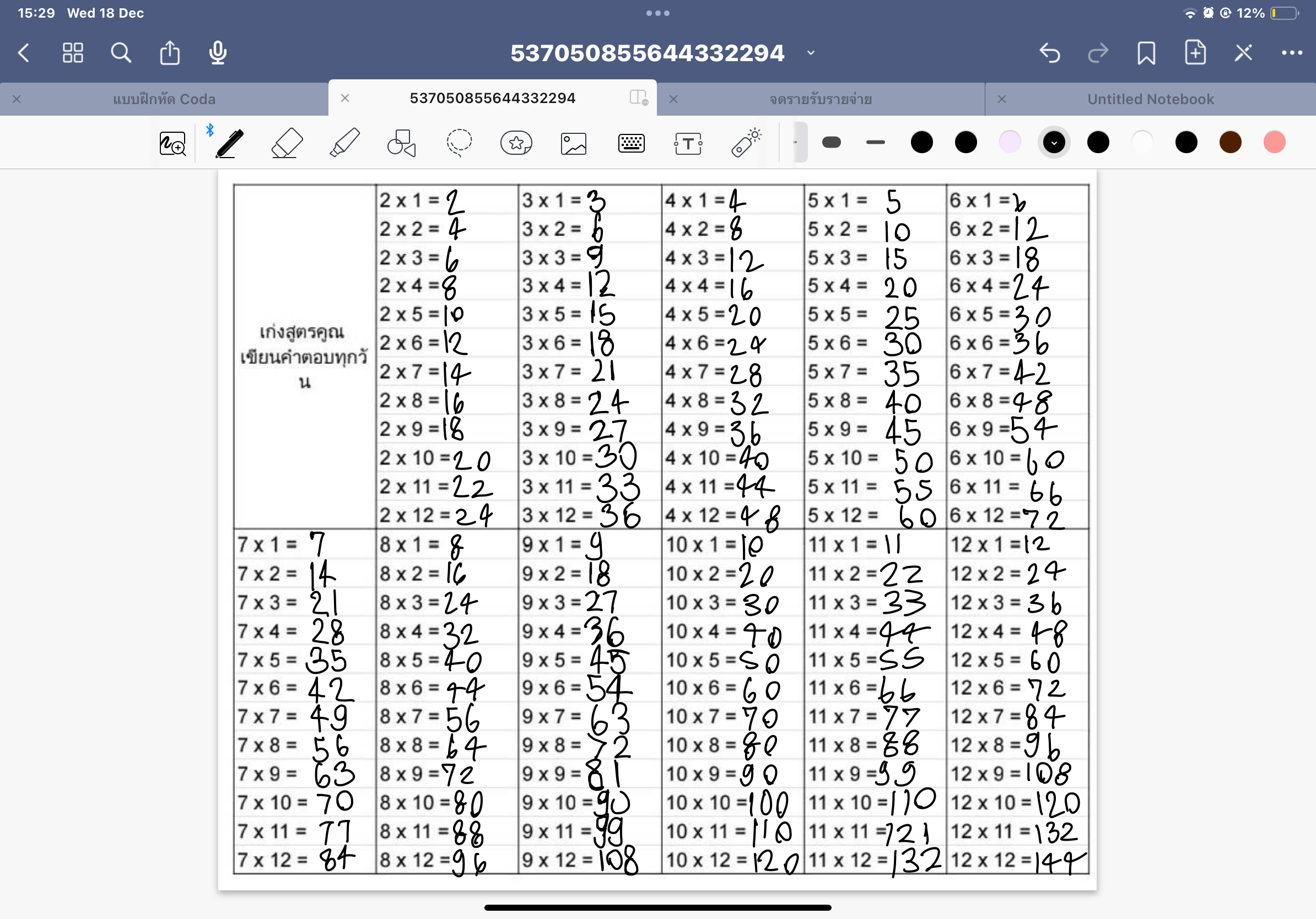The width and height of the screenshot is (1316, 919).
Task: Open the Elements sticker tool
Action: [x=516, y=143]
